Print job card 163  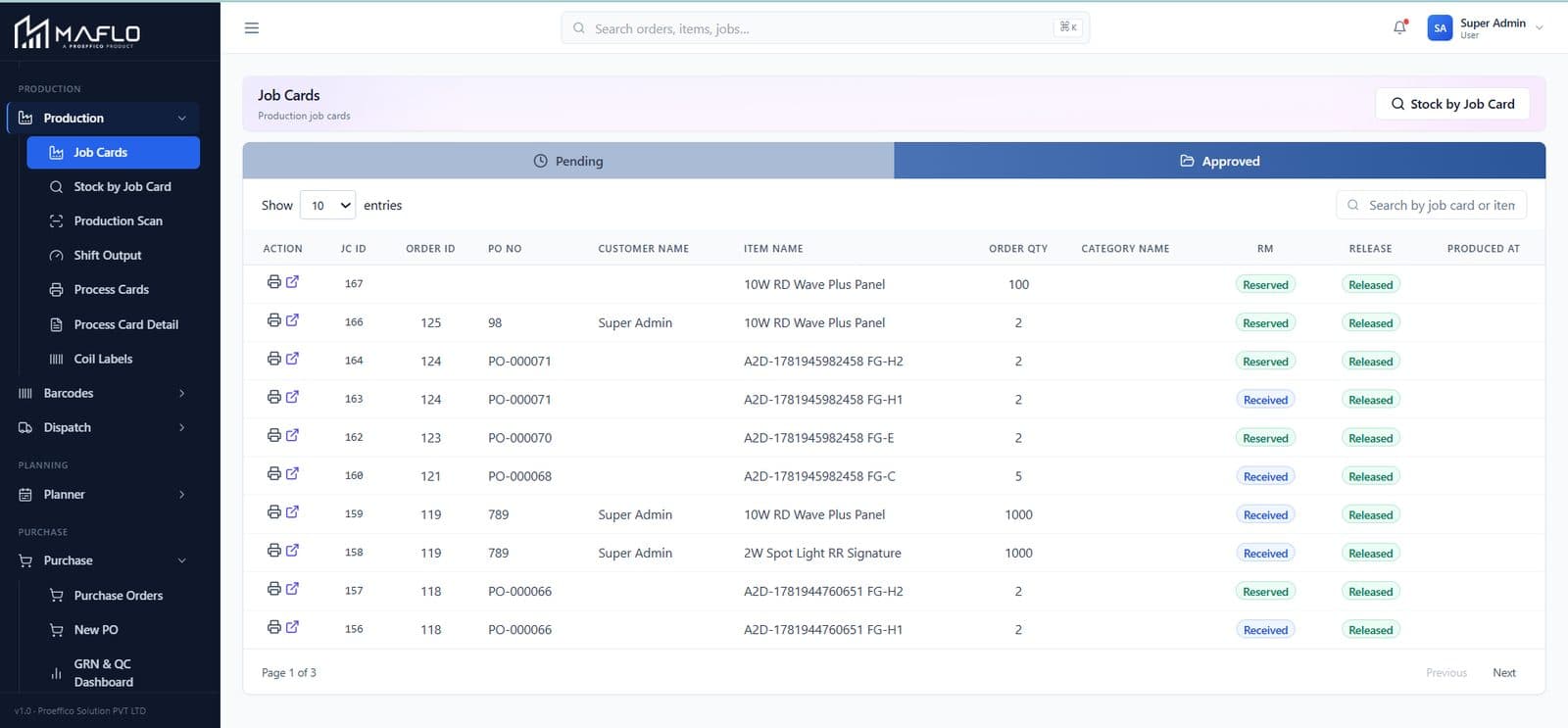pos(273,397)
